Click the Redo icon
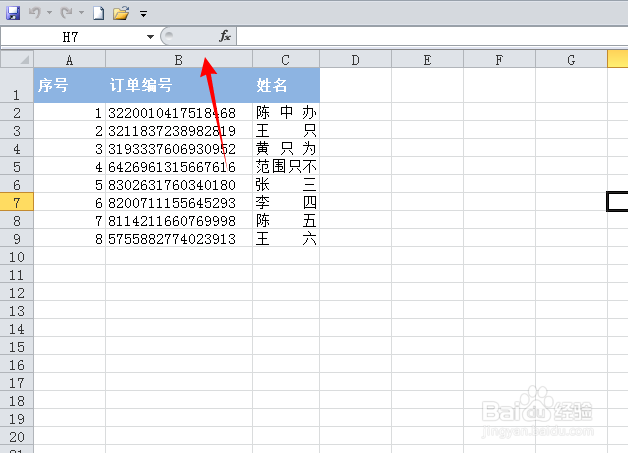 67,13
